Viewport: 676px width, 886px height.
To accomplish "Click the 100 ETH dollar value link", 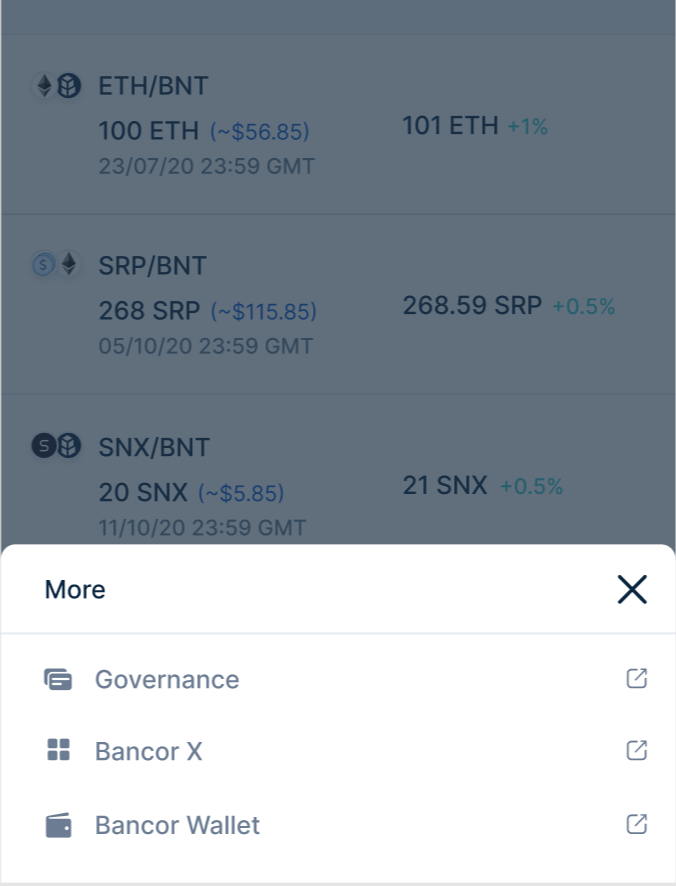I will tap(262, 132).
